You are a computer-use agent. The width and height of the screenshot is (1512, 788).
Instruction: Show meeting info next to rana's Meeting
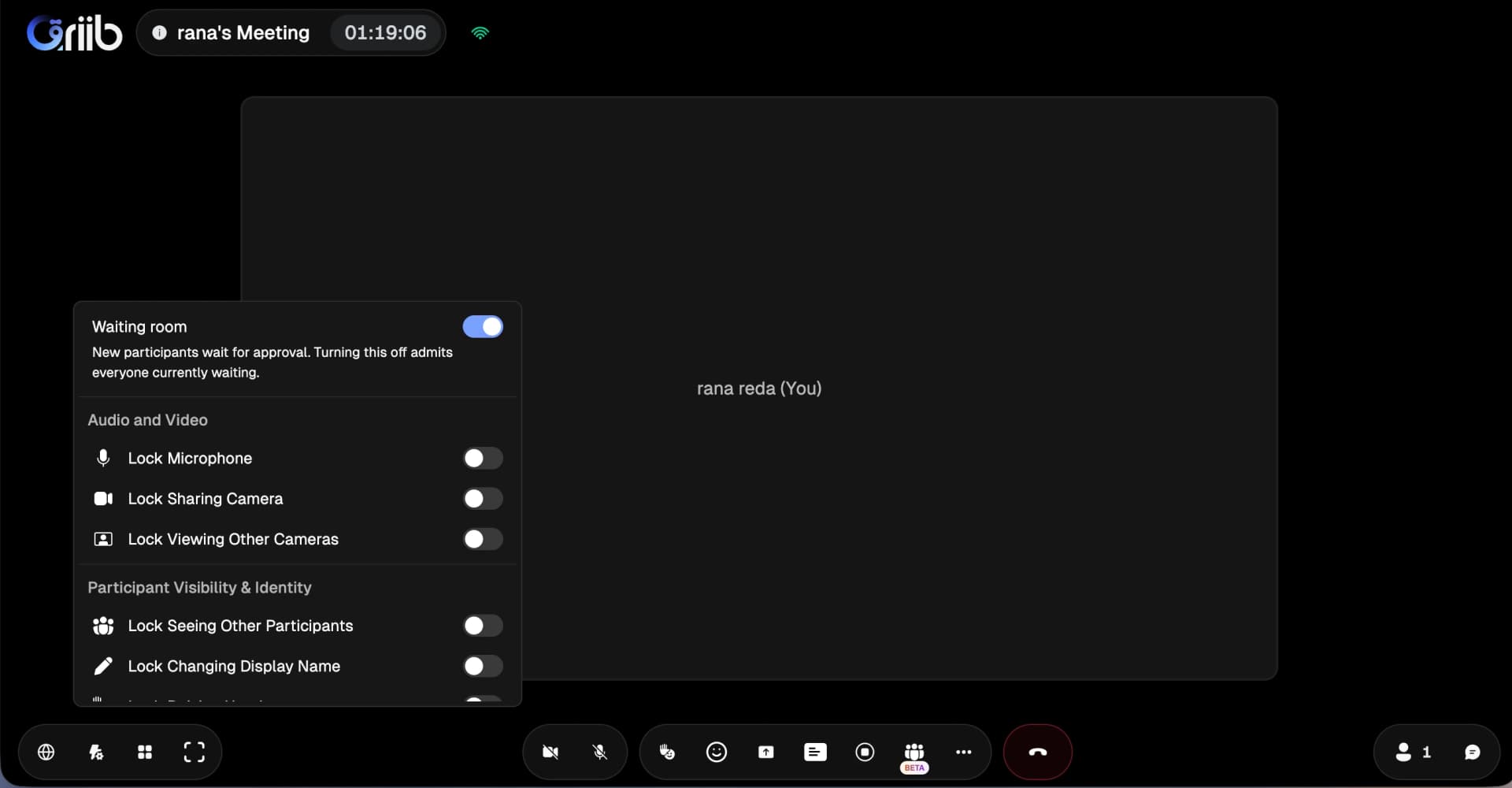pos(159,33)
